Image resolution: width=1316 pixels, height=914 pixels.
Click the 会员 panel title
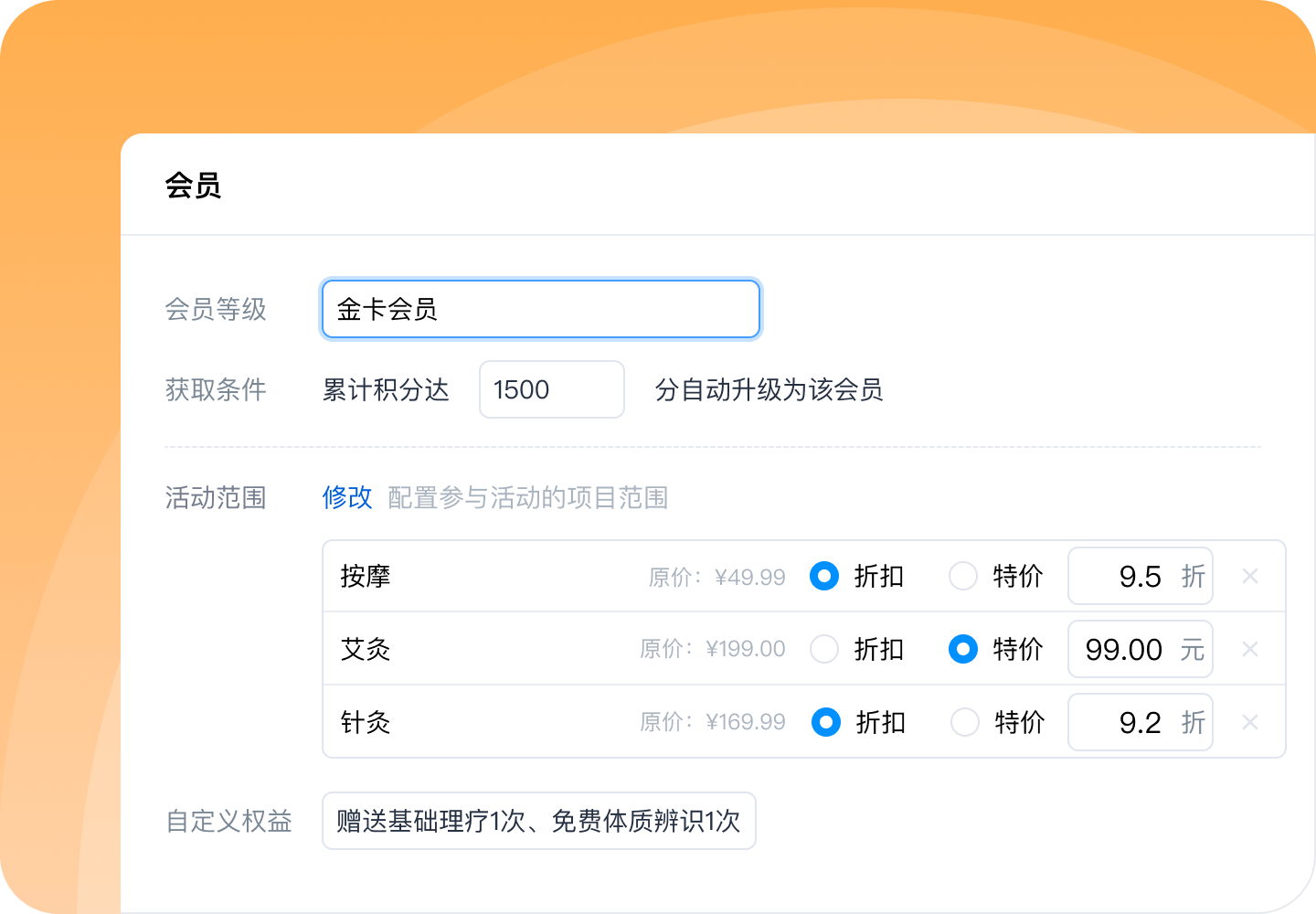[191, 185]
